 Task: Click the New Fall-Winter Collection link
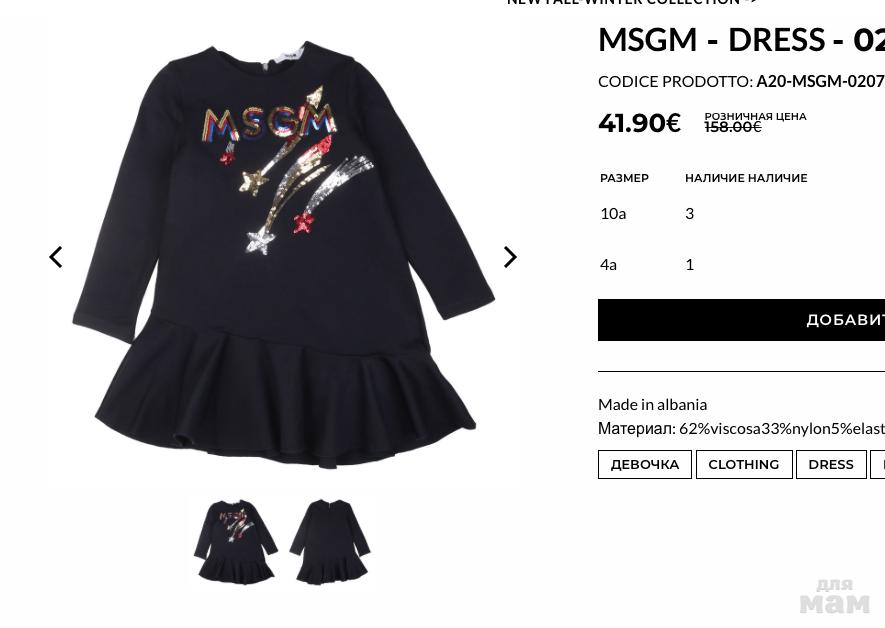point(632,2)
